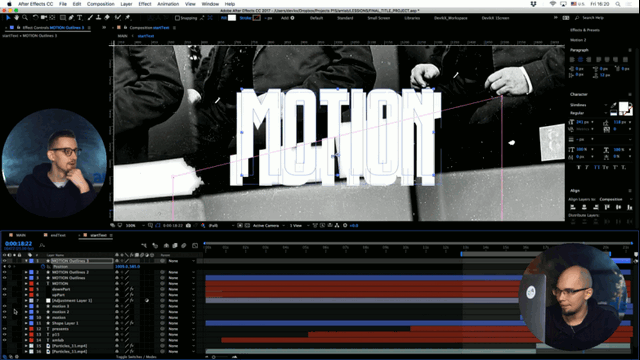Collapse the MOTION Outlines 3 layer properties
640x360 pixels.
click(26, 261)
